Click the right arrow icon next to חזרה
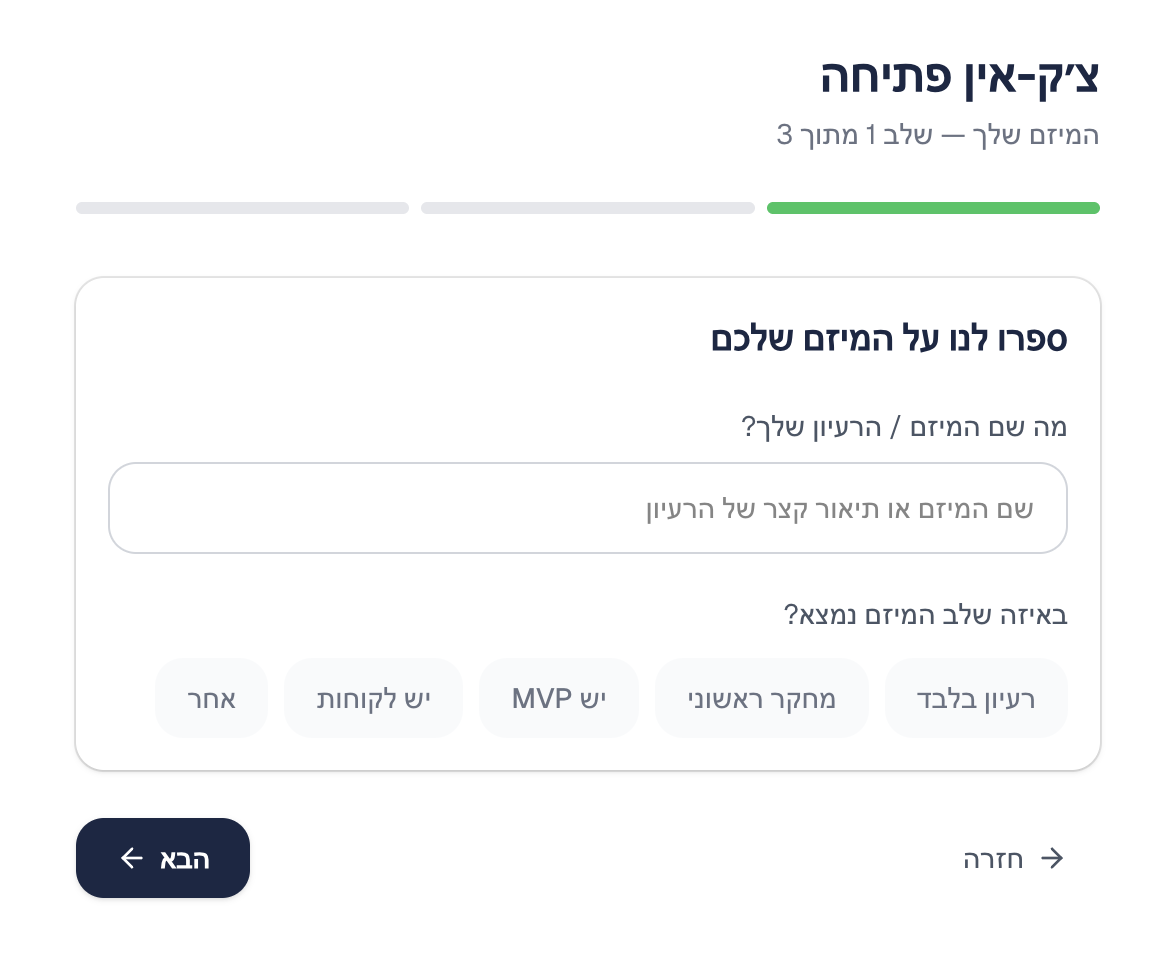1162x954 pixels. coord(1052,858)
